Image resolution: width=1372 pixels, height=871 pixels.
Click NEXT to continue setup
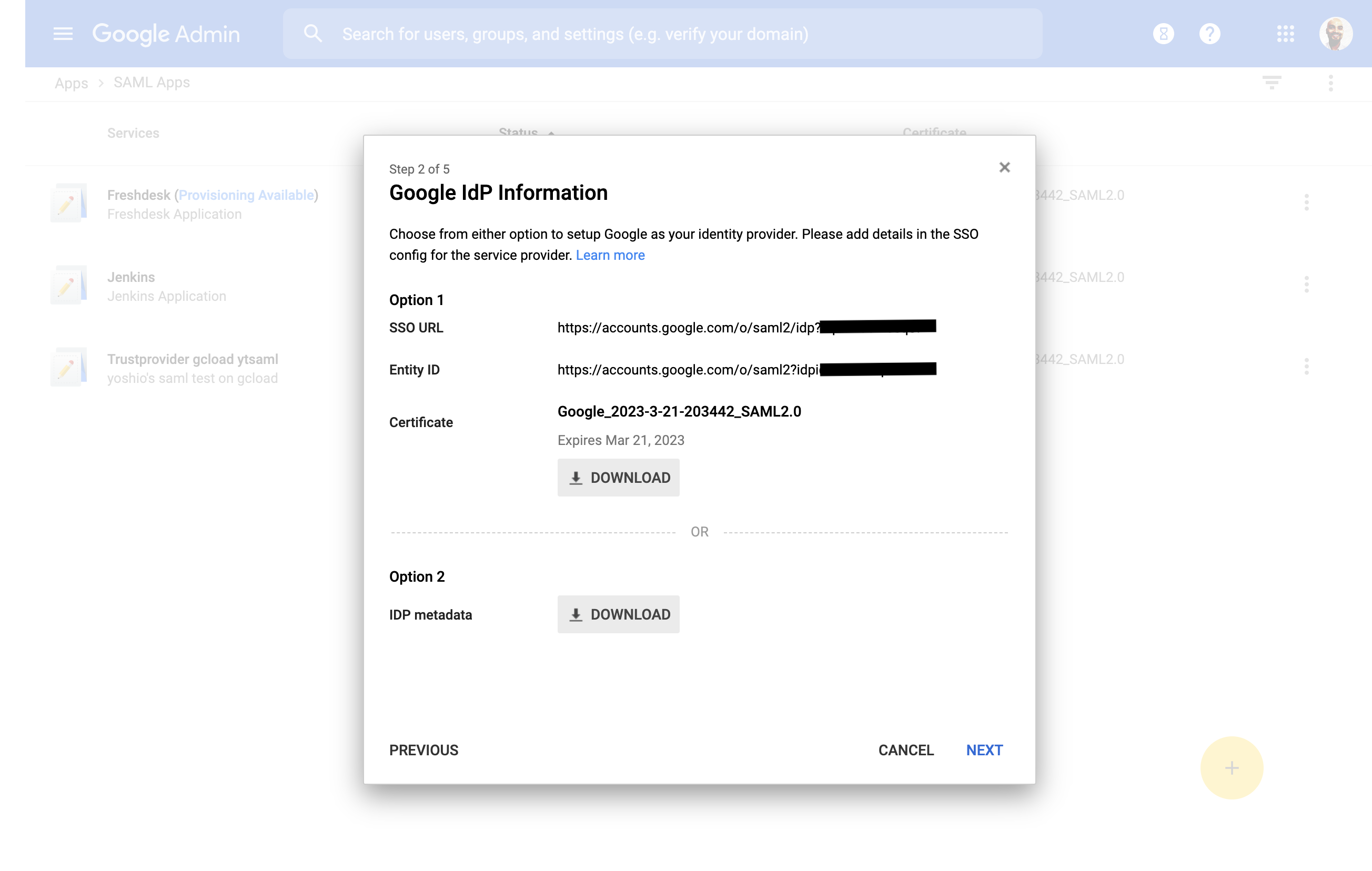(x=984, y=750)
